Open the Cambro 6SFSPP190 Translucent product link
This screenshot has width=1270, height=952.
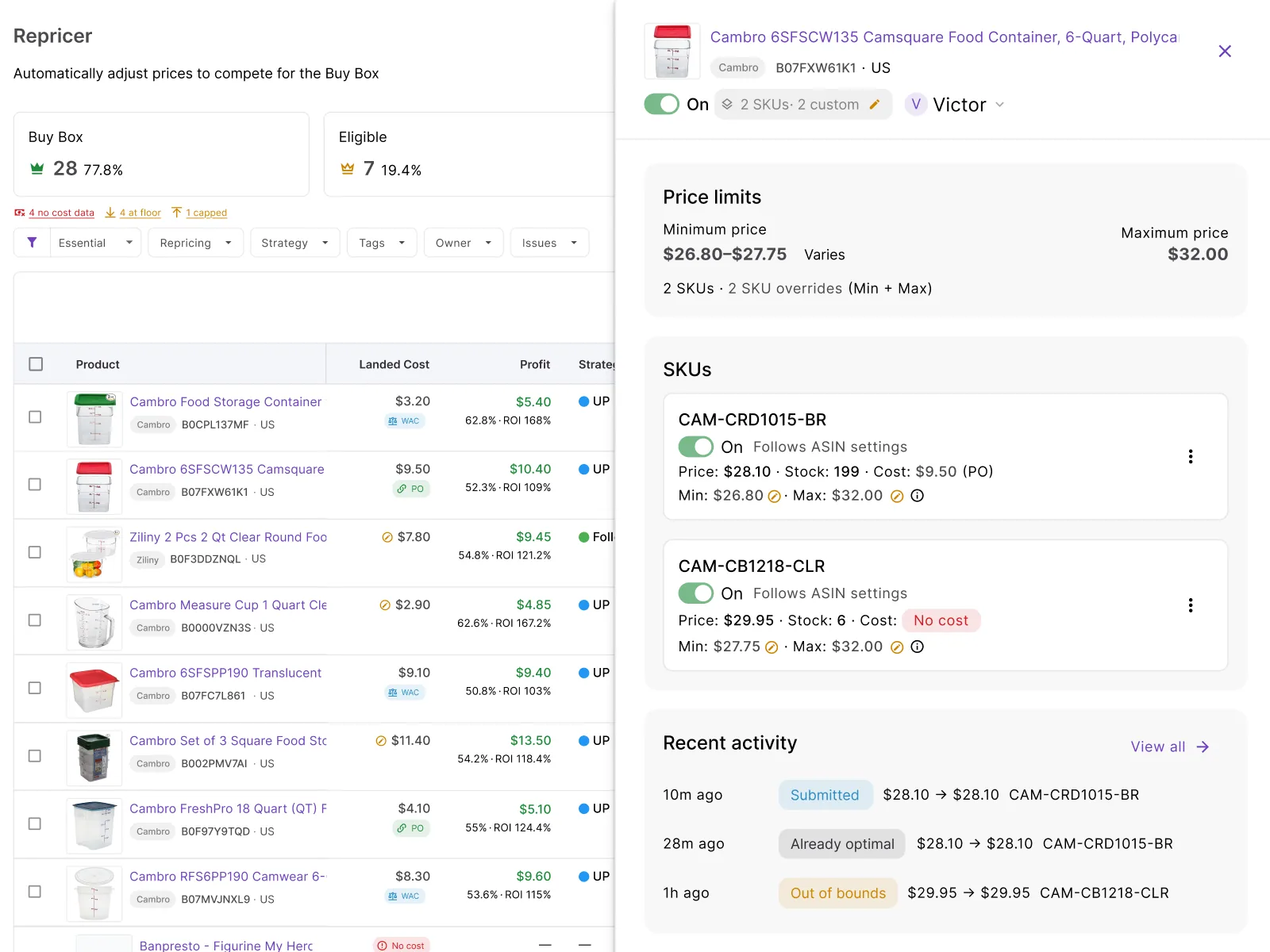225,673
